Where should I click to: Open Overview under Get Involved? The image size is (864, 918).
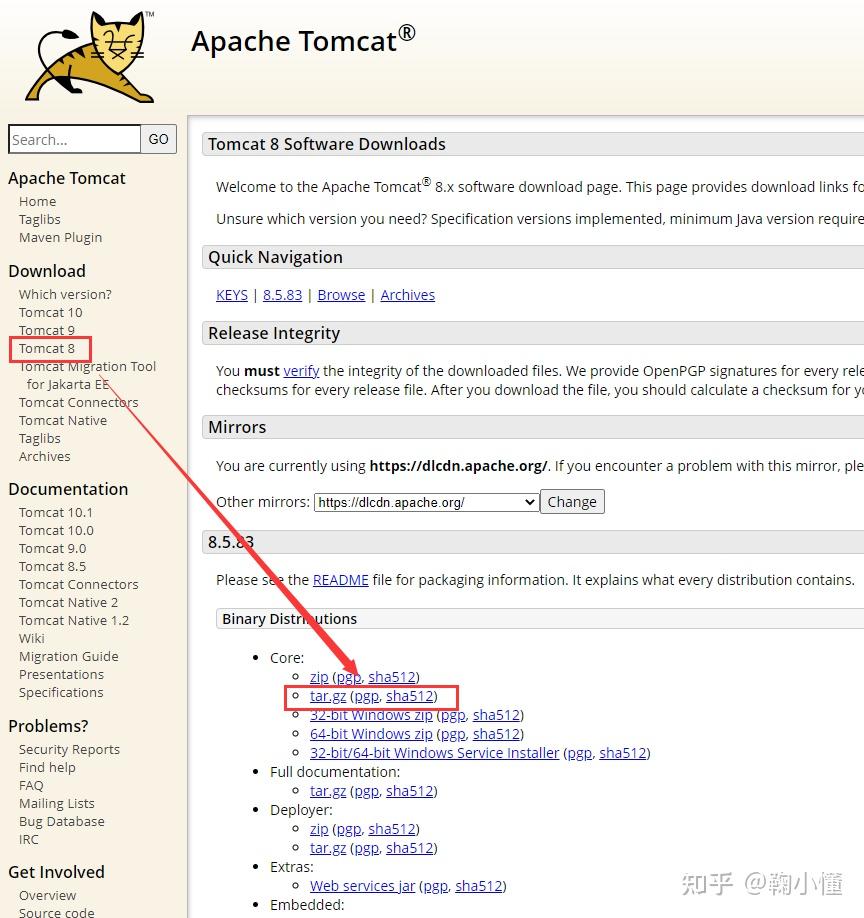pyautogui.click(x=47, y=896)
